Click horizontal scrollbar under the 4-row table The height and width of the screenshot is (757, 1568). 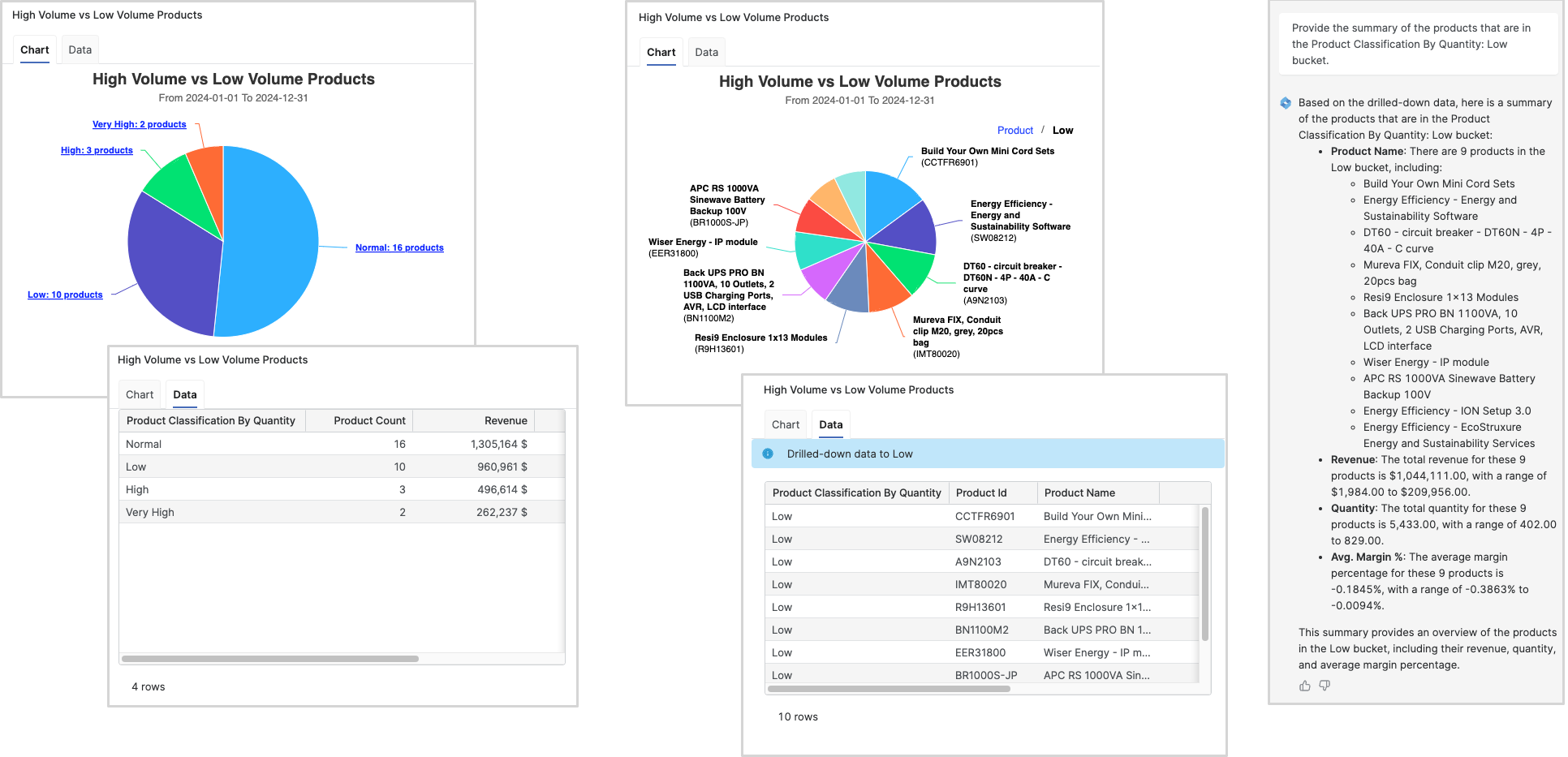pos(269,659)
